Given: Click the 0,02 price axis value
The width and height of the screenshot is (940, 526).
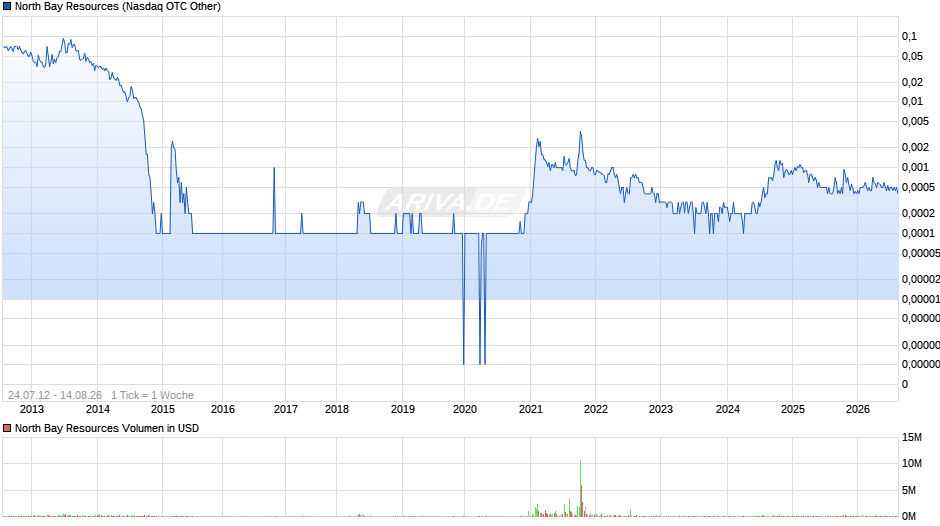Looking at the screenshot, I should point(912,82).
